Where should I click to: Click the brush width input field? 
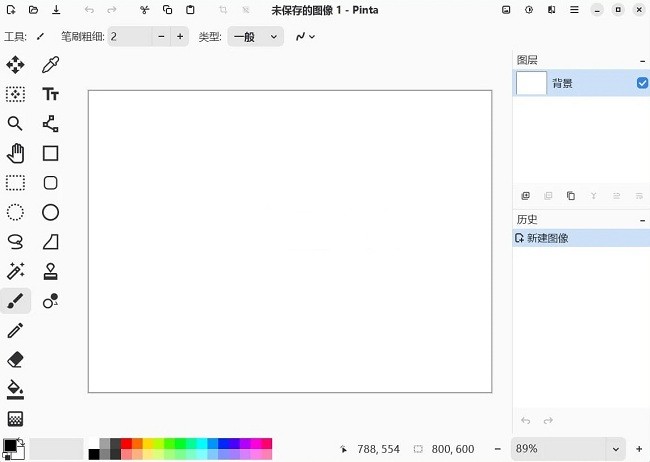[130, 37]
